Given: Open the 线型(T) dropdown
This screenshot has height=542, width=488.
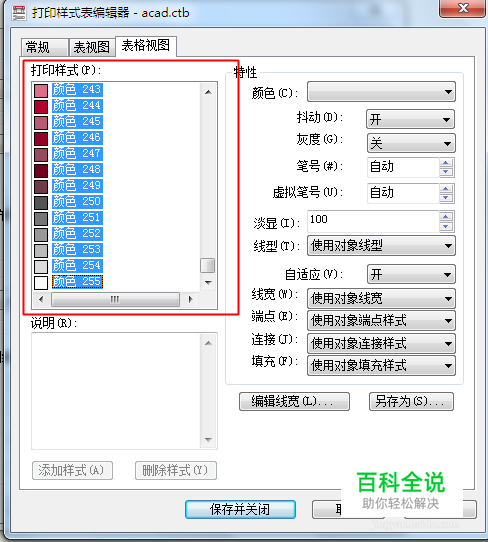Looking at the screenshot, I should point(381,246).
